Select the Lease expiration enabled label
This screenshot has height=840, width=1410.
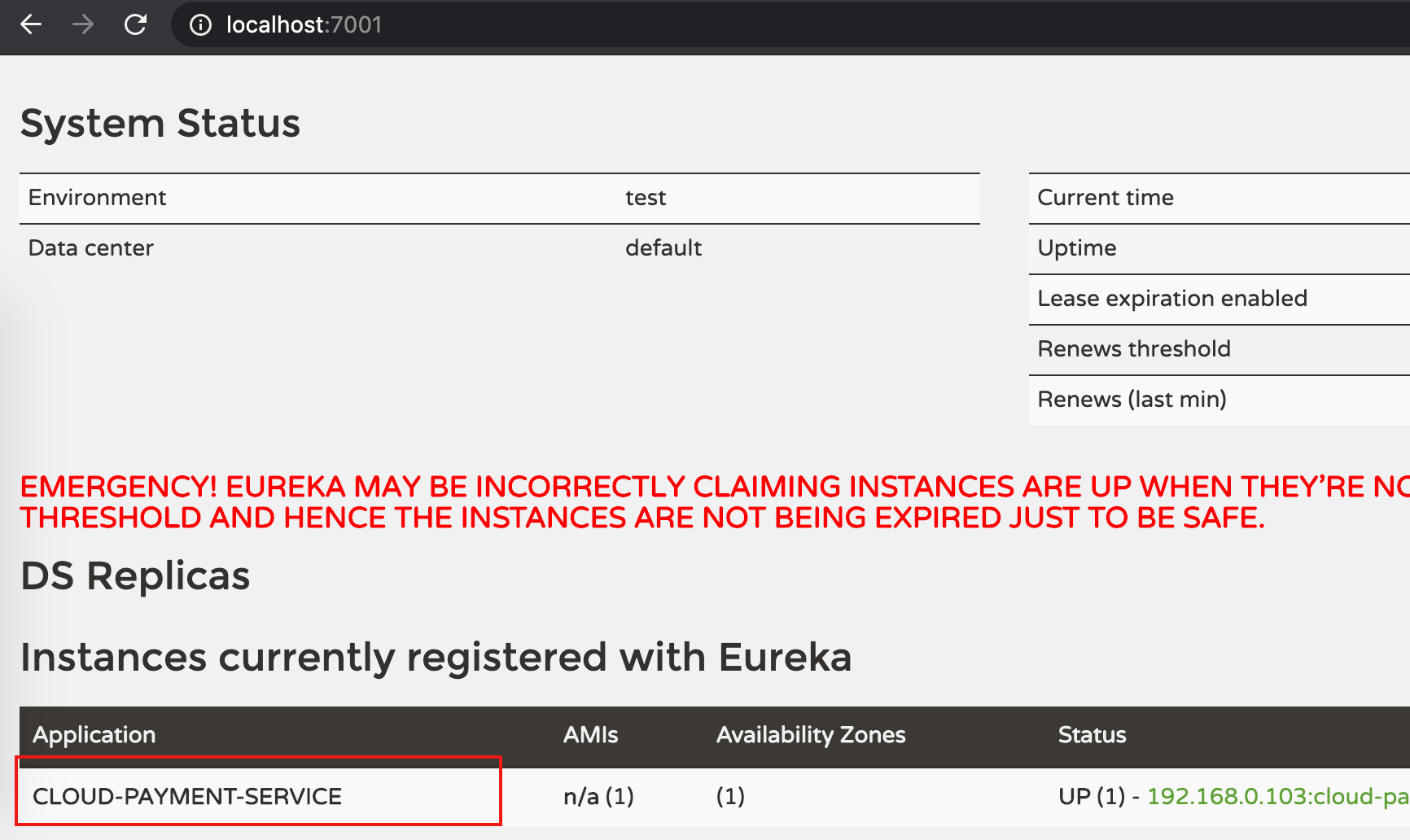[x=1172, y=299]
